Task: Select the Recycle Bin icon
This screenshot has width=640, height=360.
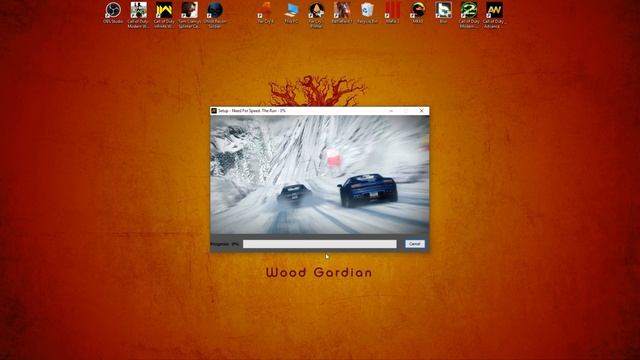Action: 367,13
